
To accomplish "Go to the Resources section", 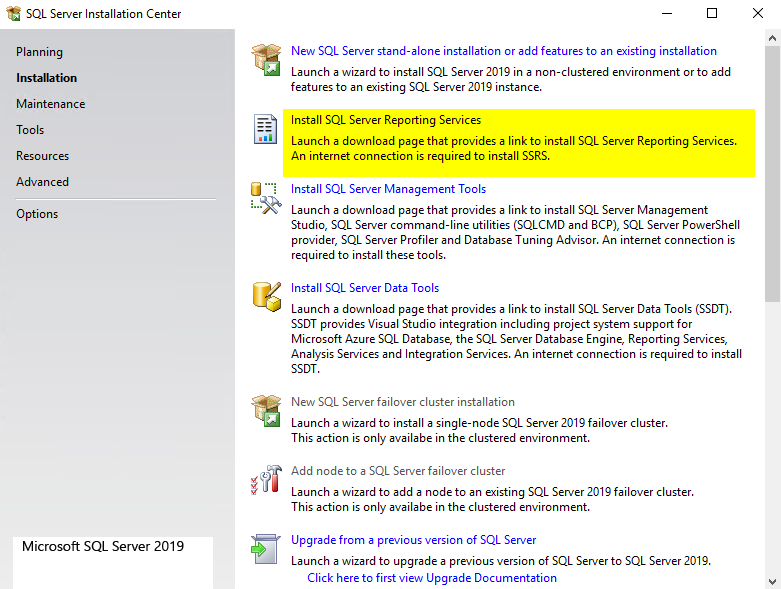I will tap(42, 156).
